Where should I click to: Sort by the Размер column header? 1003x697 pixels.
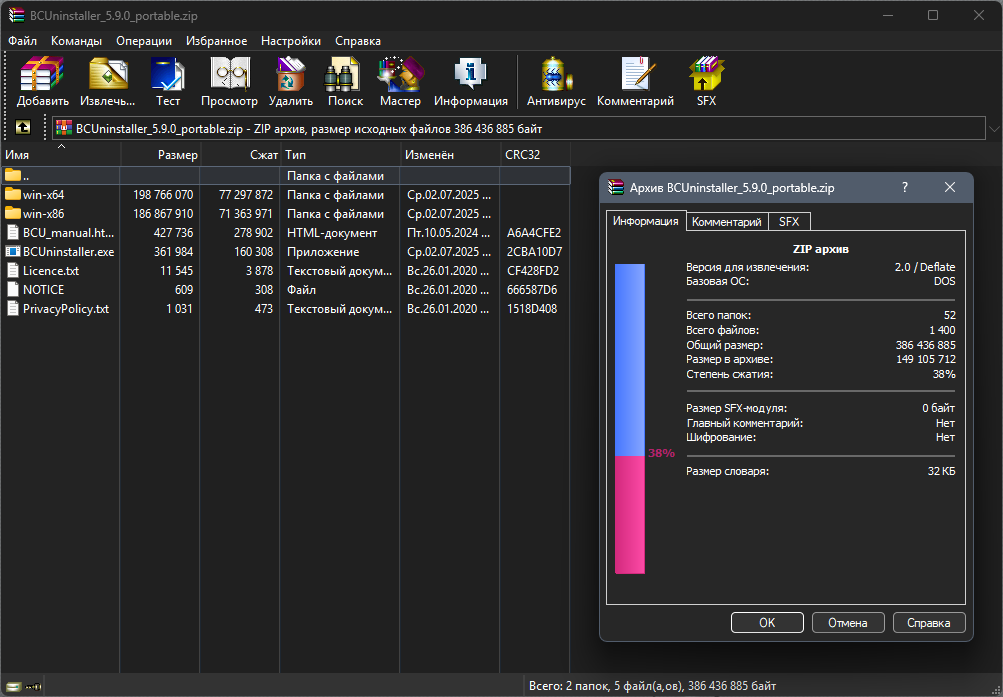[x=161, y=155]
